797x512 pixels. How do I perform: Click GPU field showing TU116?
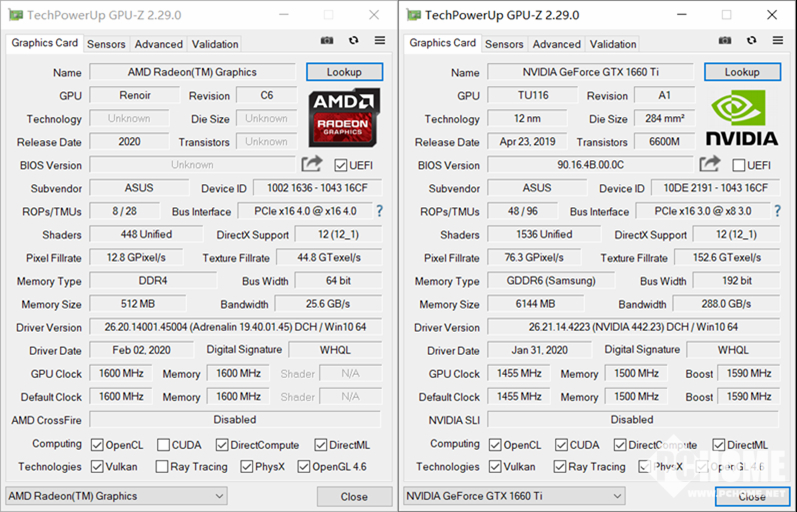click(533, 95)
